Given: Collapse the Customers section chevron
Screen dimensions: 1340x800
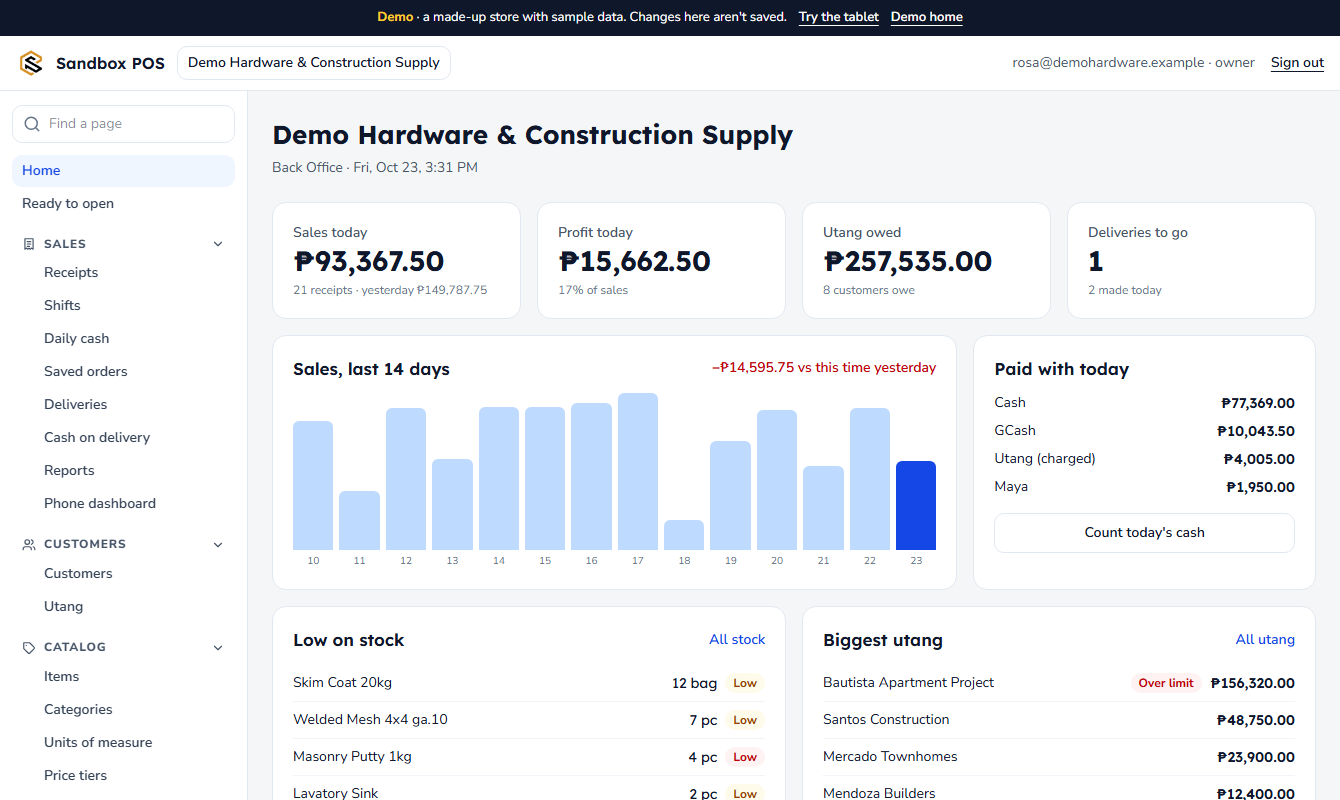Looking at the screenshot, I should click(x=218, y=545).
